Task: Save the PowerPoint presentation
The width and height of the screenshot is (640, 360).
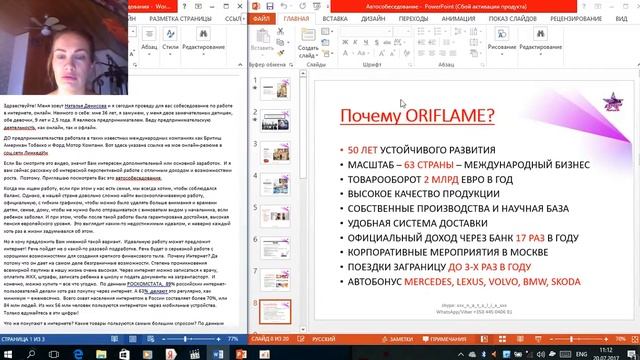Action: tap(270, 6)
